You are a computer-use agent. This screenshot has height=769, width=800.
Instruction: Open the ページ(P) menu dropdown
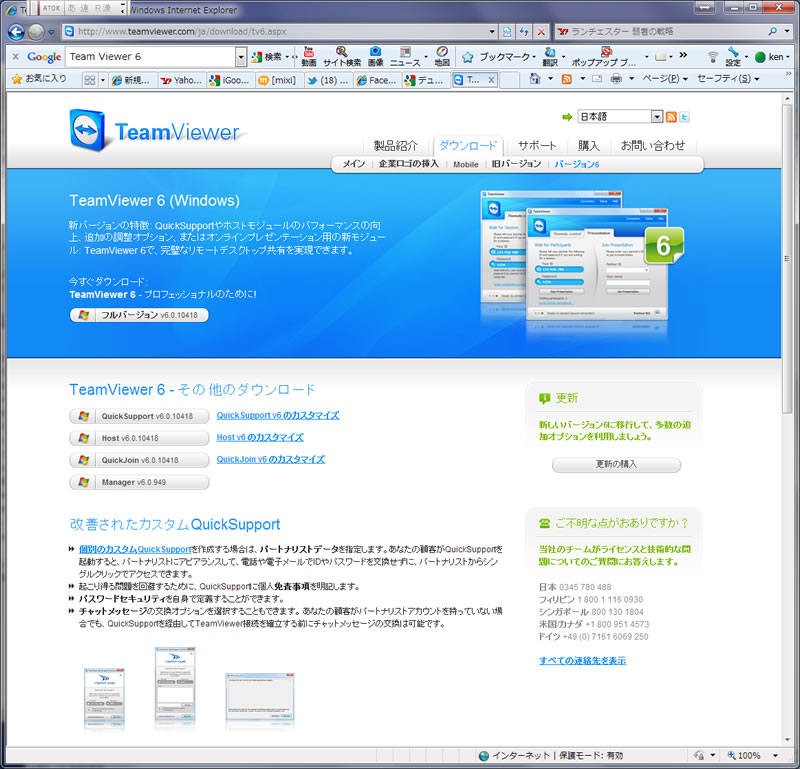[x=665, y=79]
